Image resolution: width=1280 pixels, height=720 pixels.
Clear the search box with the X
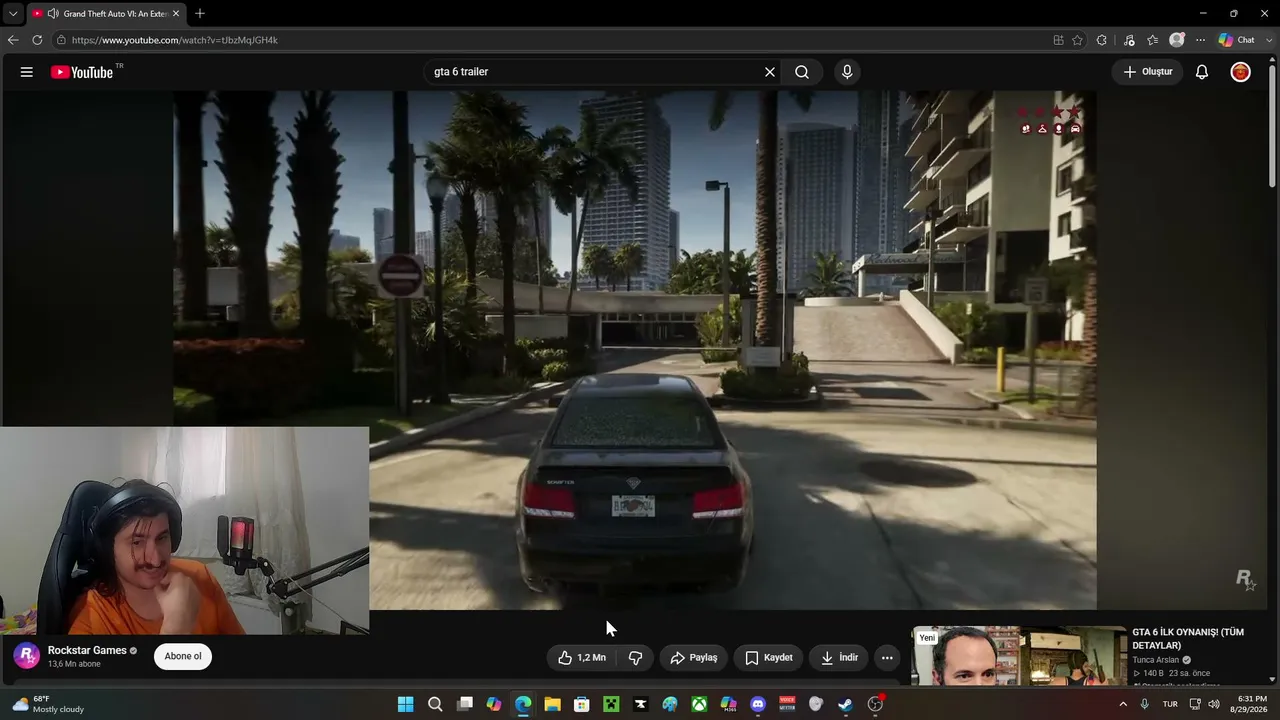tap(770, 72)
